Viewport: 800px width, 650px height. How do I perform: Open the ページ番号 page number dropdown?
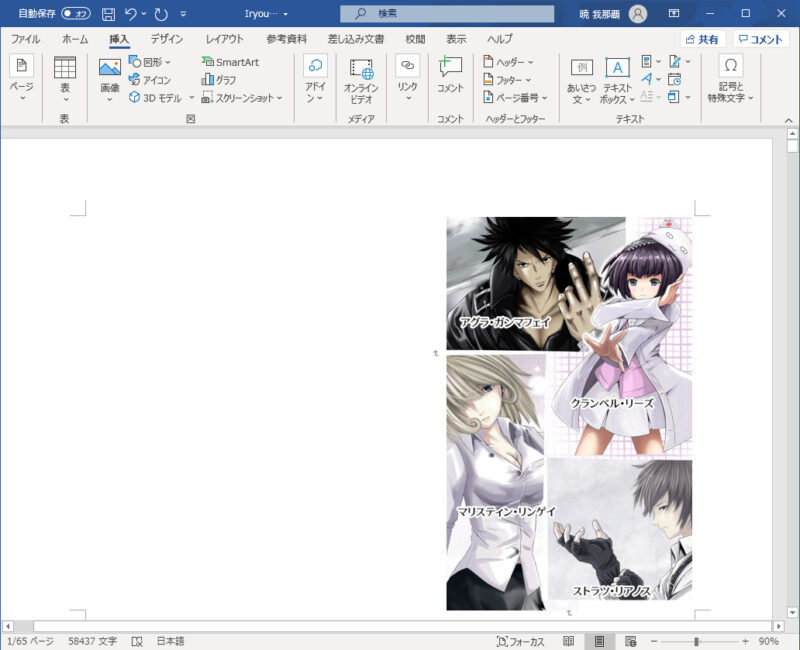[x=515, y=97]
